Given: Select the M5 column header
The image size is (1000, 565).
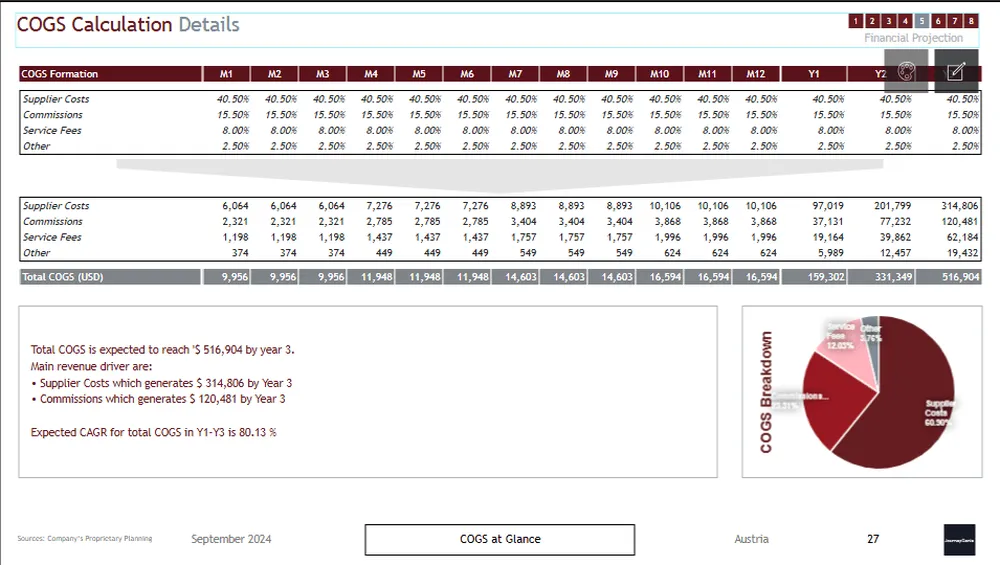Looking at the screenshot, I should (418, 73).
